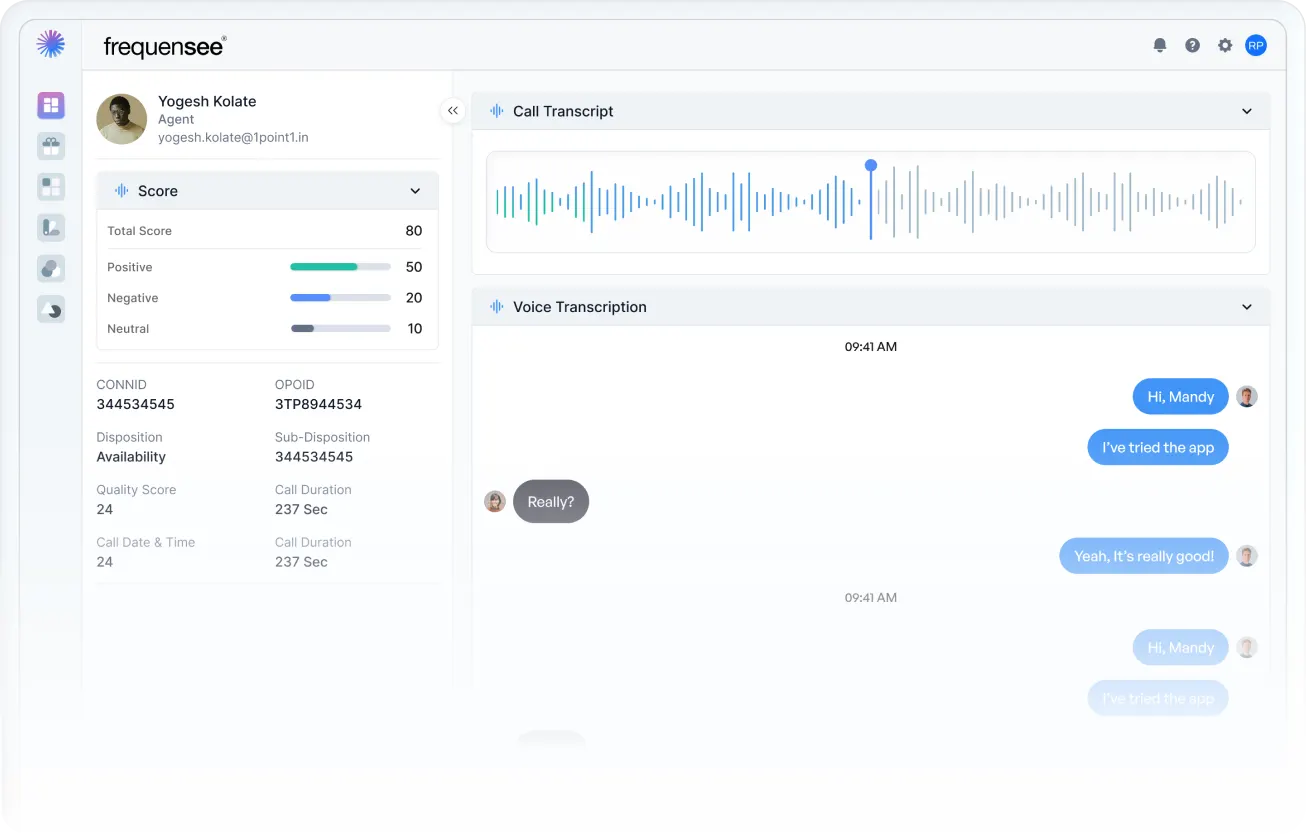Collapse the Score panel chevron
The image size is (1306, 835).
point(416,191)
